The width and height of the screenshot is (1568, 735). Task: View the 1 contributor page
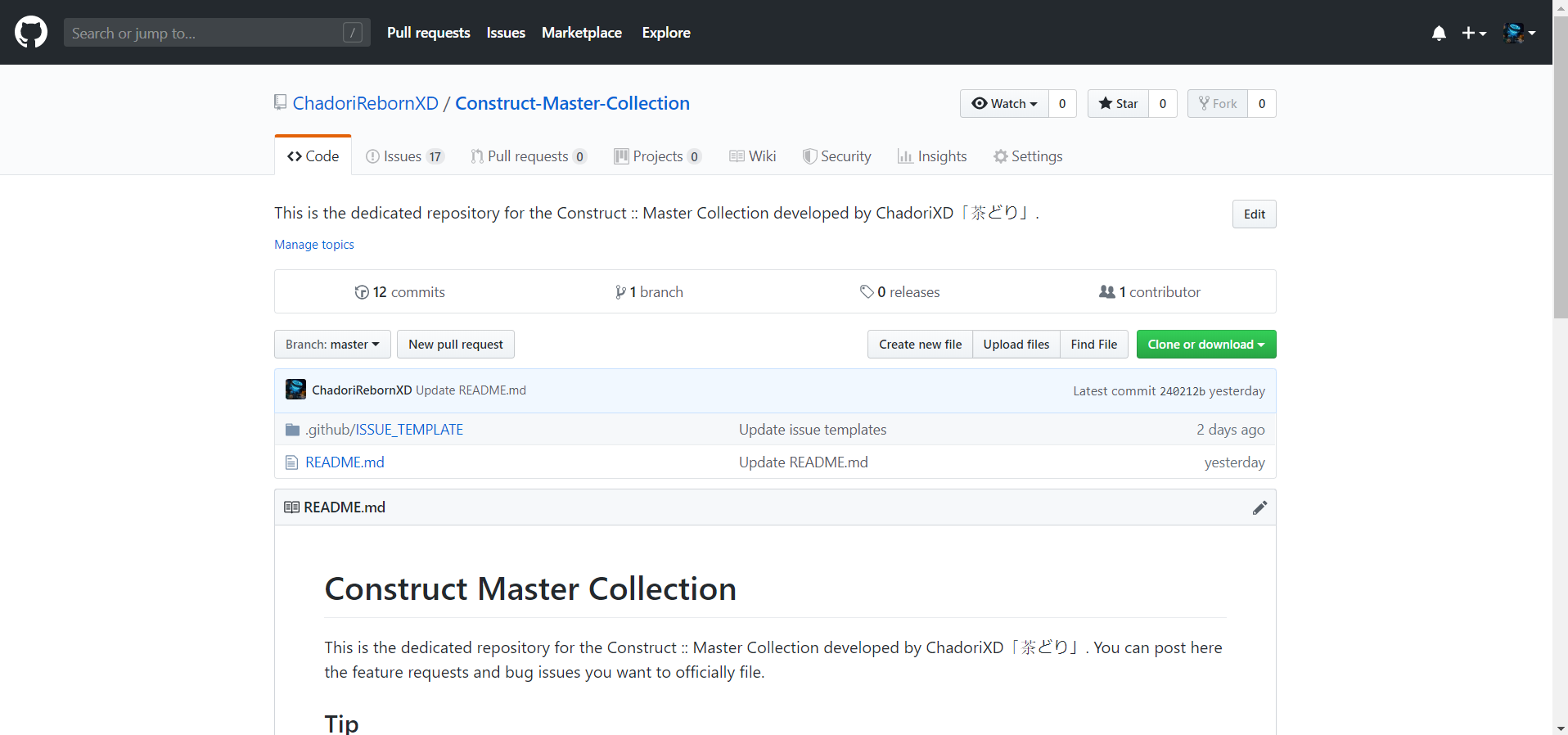(1149, 292)
